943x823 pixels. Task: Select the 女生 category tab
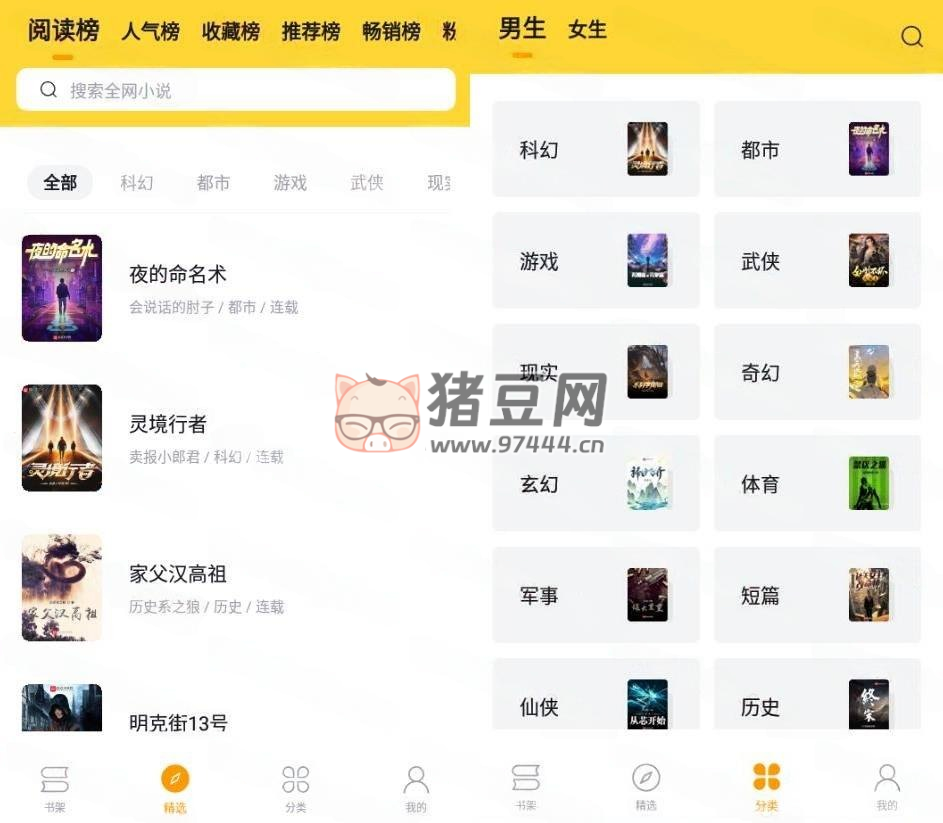(x=587, y=30)
